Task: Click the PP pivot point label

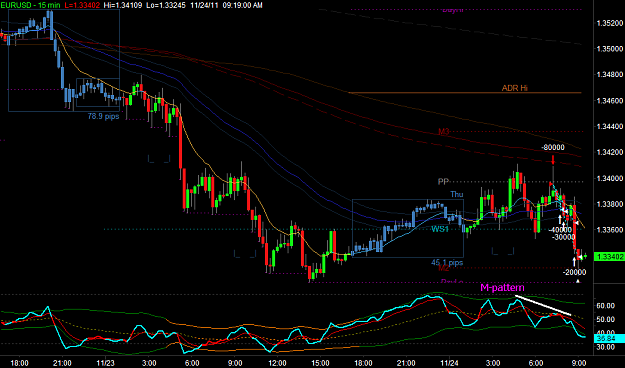Action: (x=443, y=181)
